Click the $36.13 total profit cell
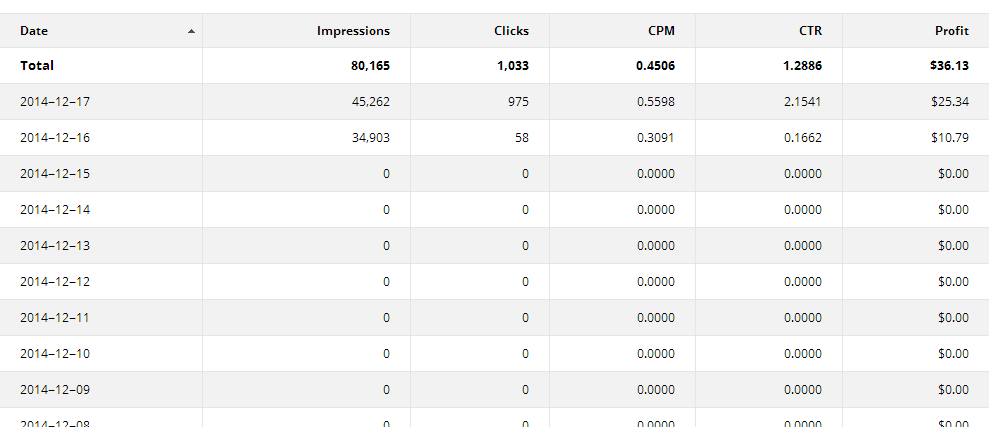 coord(949,66)
